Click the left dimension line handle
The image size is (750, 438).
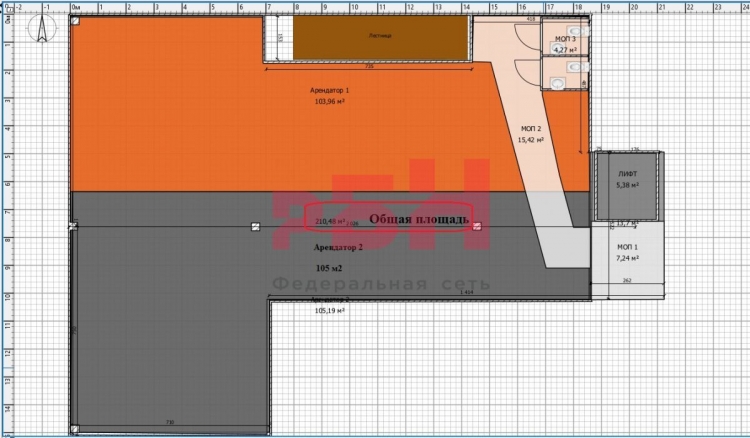click(71, 227)
